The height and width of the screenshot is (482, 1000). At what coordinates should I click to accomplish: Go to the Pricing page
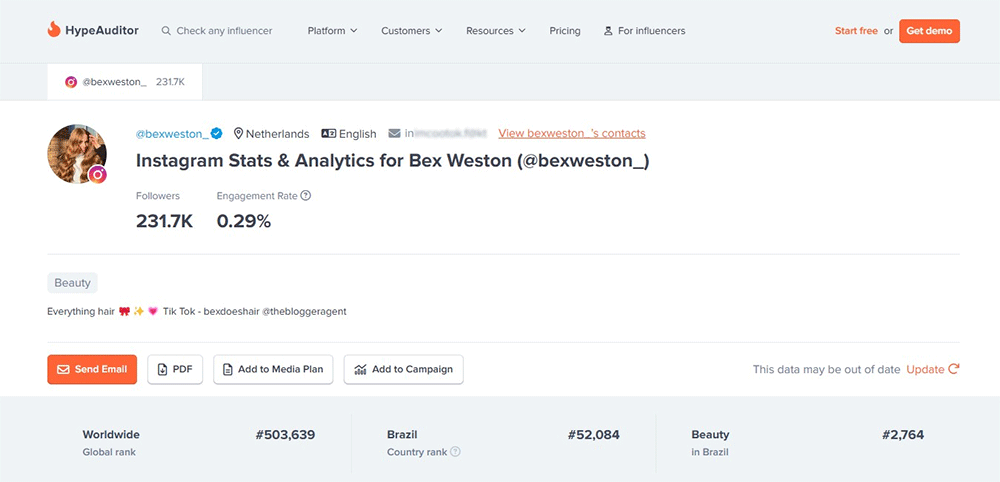(x=565, y=31)
